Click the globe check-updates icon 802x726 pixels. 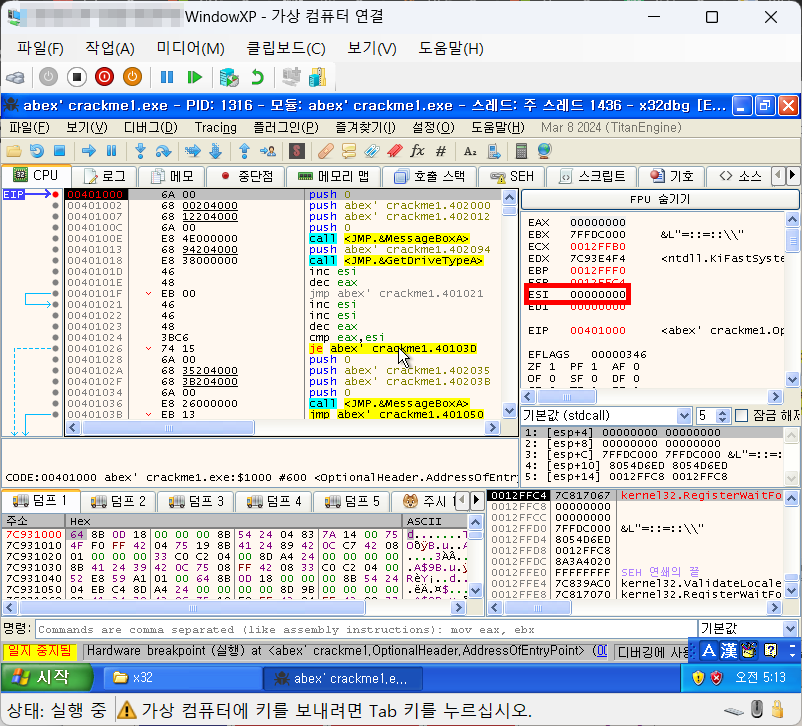click(544, 151)
